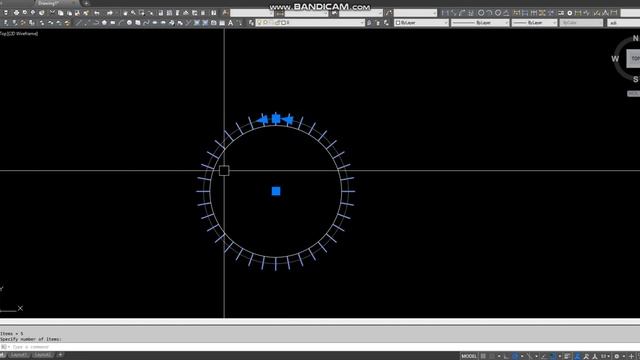Toggle object snap in status bar
Screen dimensions: 640x360
pyautogui.click(x=552, y=356)
